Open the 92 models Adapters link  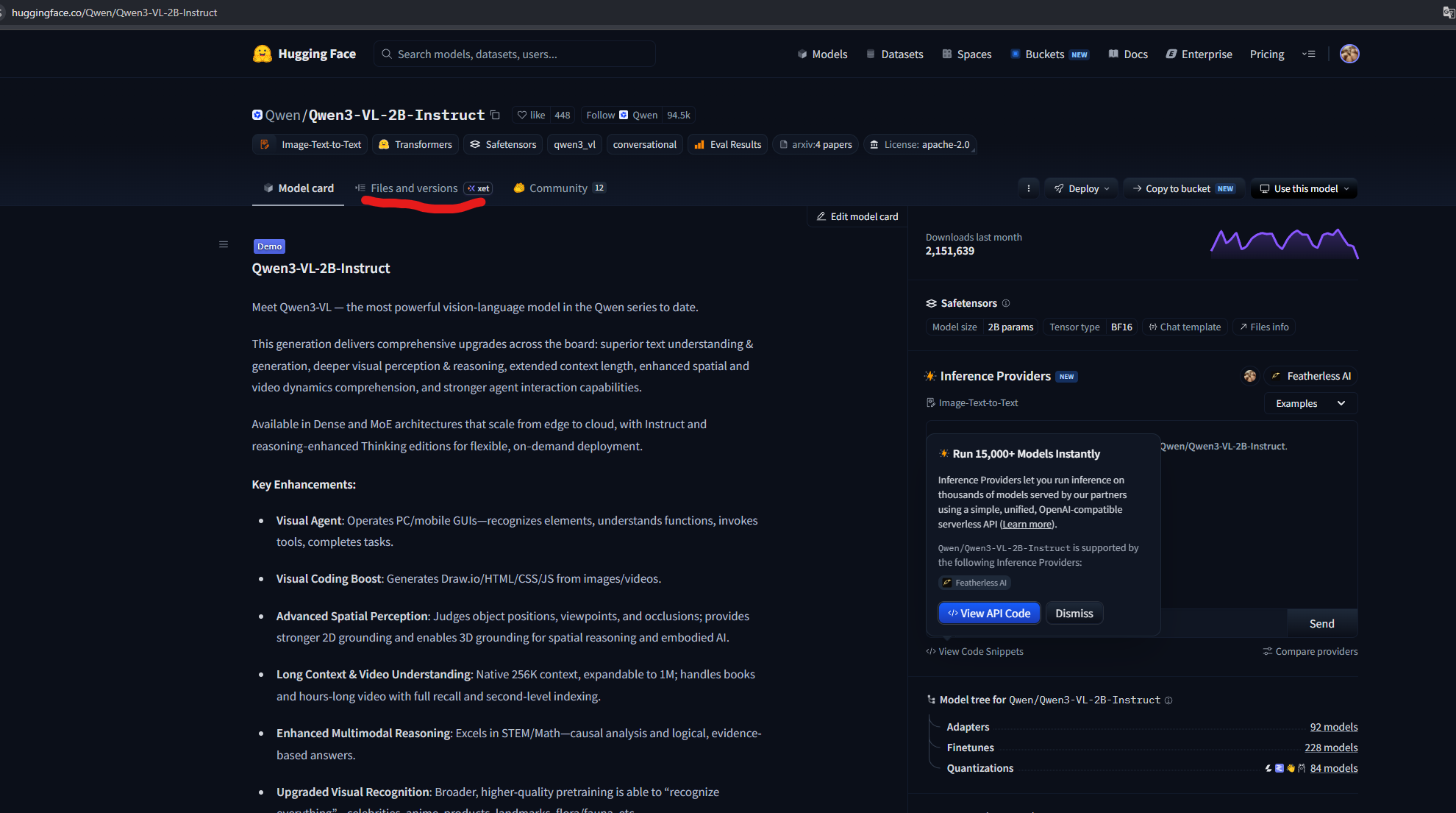[x=1334, y=727]
